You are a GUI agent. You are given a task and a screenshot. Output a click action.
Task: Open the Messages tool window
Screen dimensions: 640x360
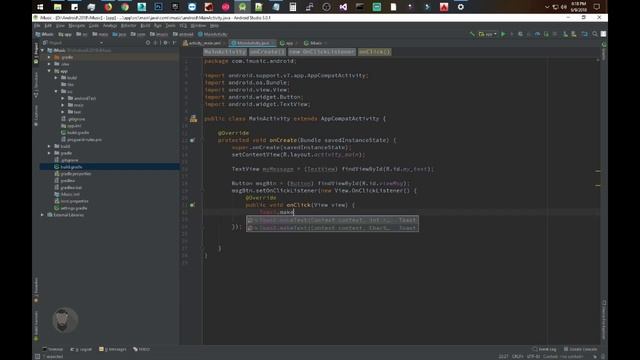click(113, 349)
